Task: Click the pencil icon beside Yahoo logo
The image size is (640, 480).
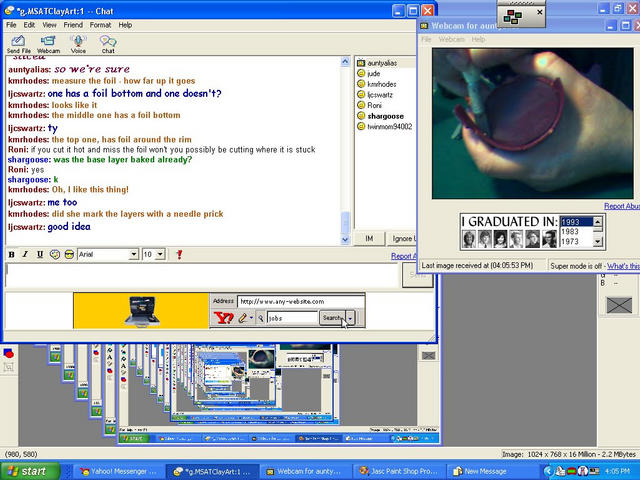Action: [243, 318]
